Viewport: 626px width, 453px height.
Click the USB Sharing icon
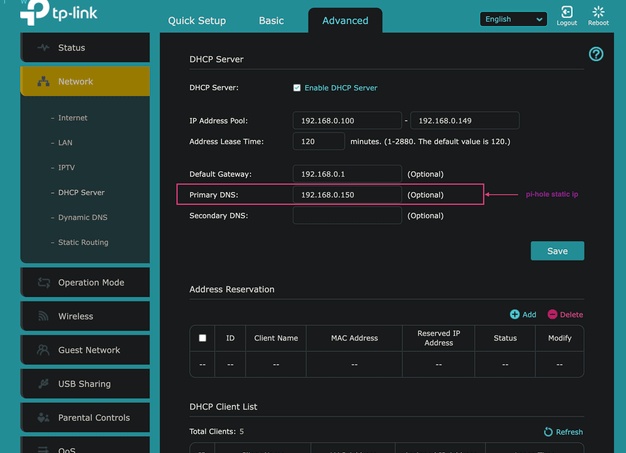pos(43,384)
